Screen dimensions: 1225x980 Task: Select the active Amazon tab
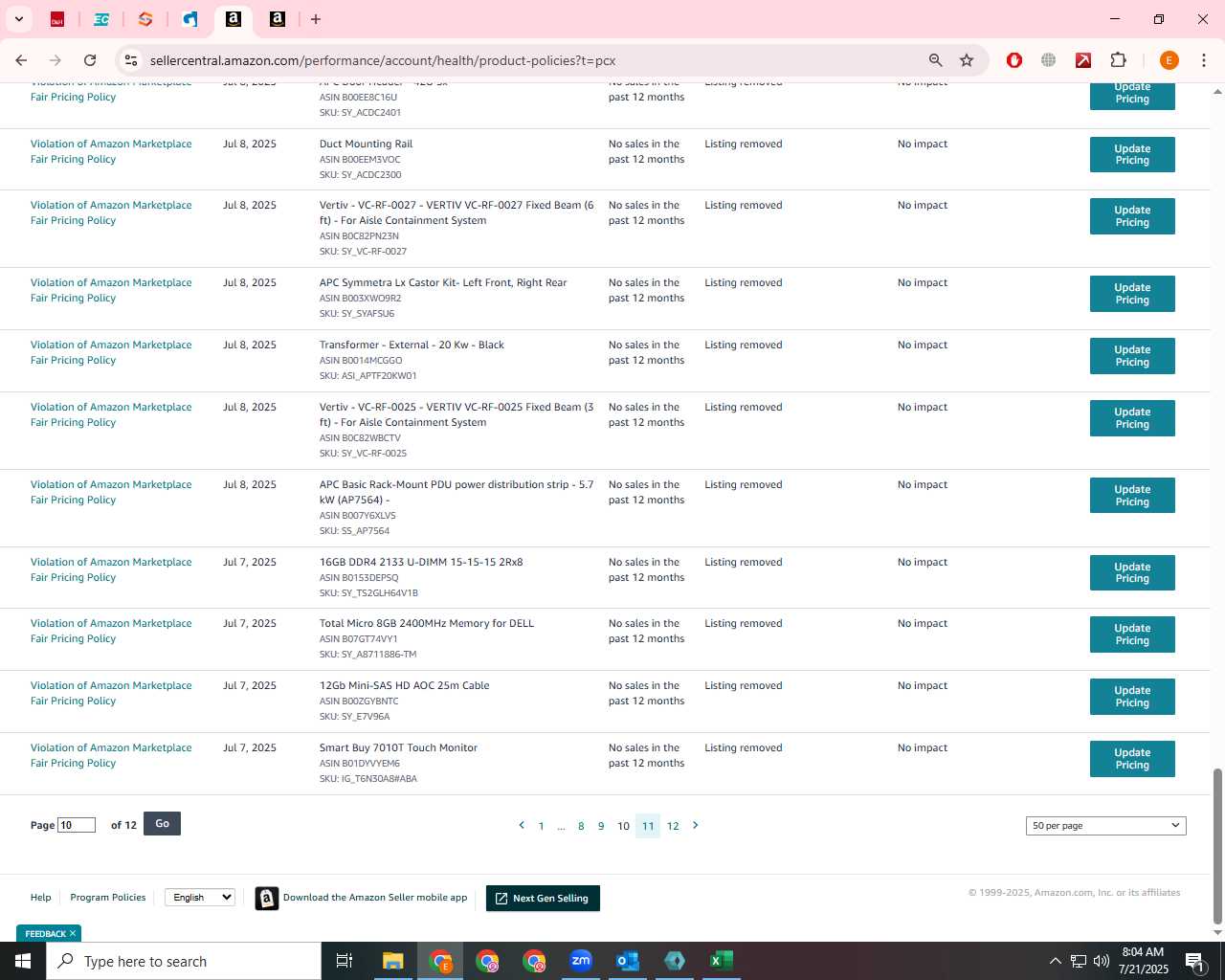pyautogui.click(x=234, y=19)
